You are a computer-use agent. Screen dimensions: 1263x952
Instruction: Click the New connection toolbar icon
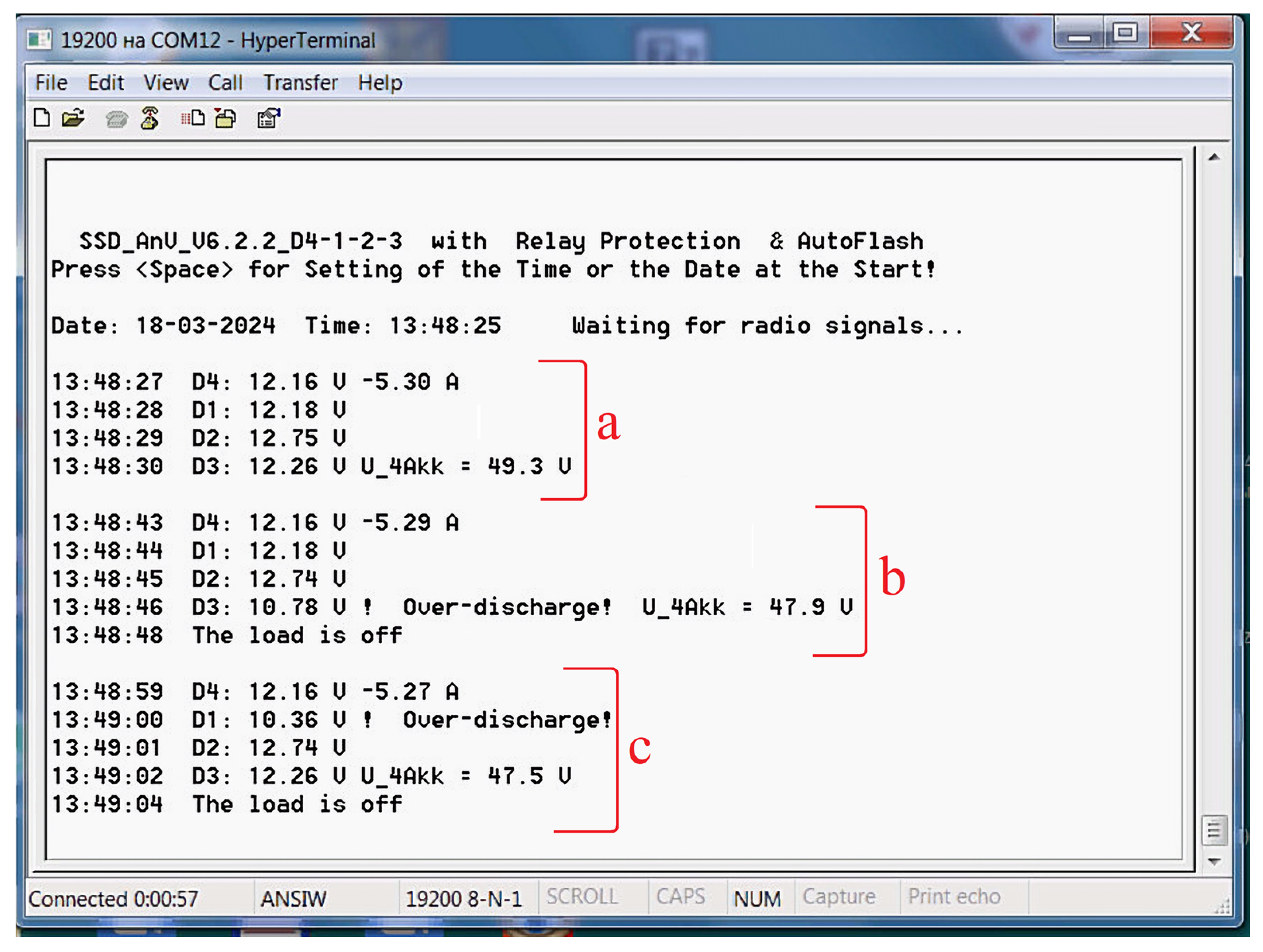(42, 118)
